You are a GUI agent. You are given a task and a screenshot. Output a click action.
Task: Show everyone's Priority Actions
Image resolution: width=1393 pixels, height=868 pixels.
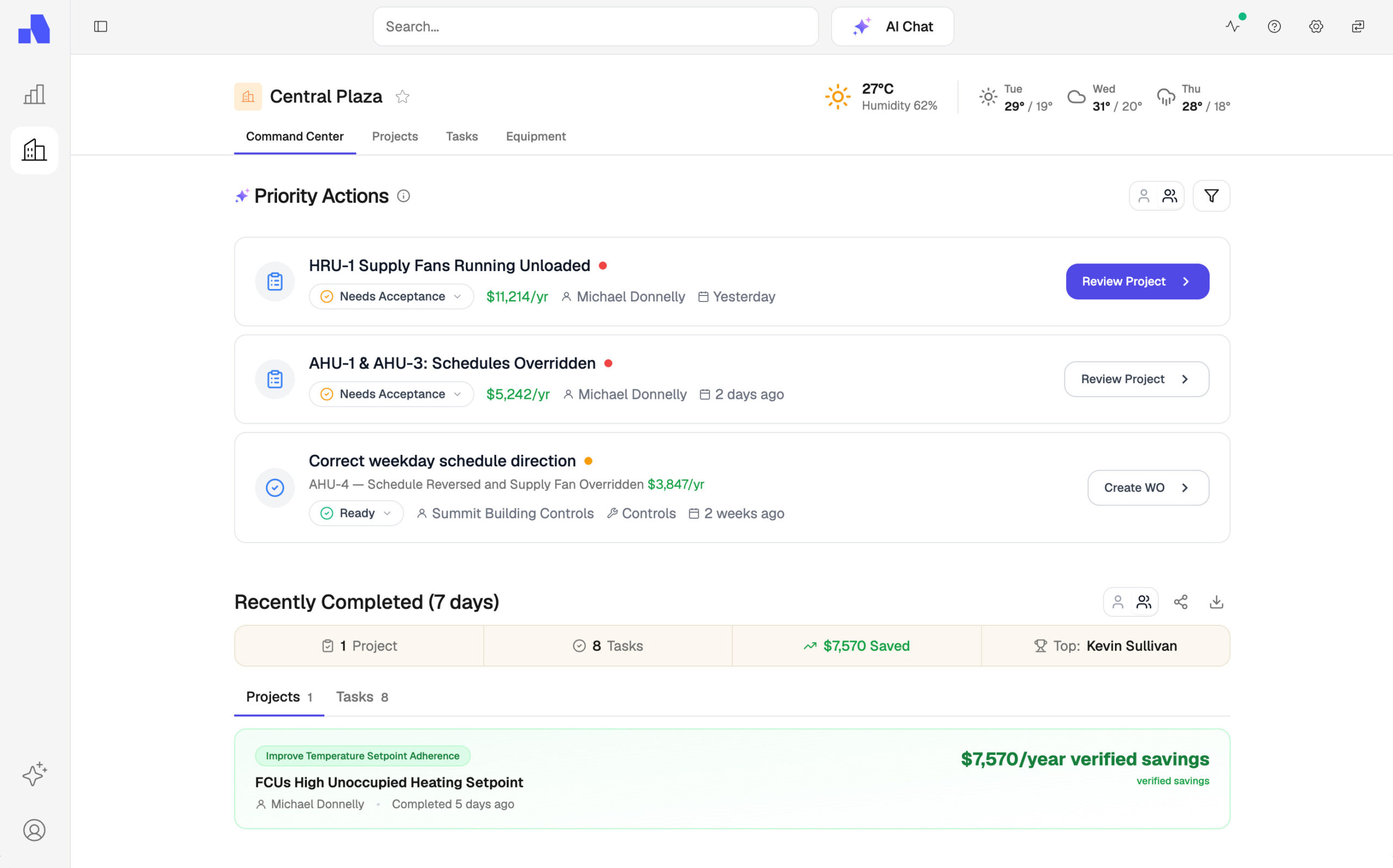[1170, 196]
